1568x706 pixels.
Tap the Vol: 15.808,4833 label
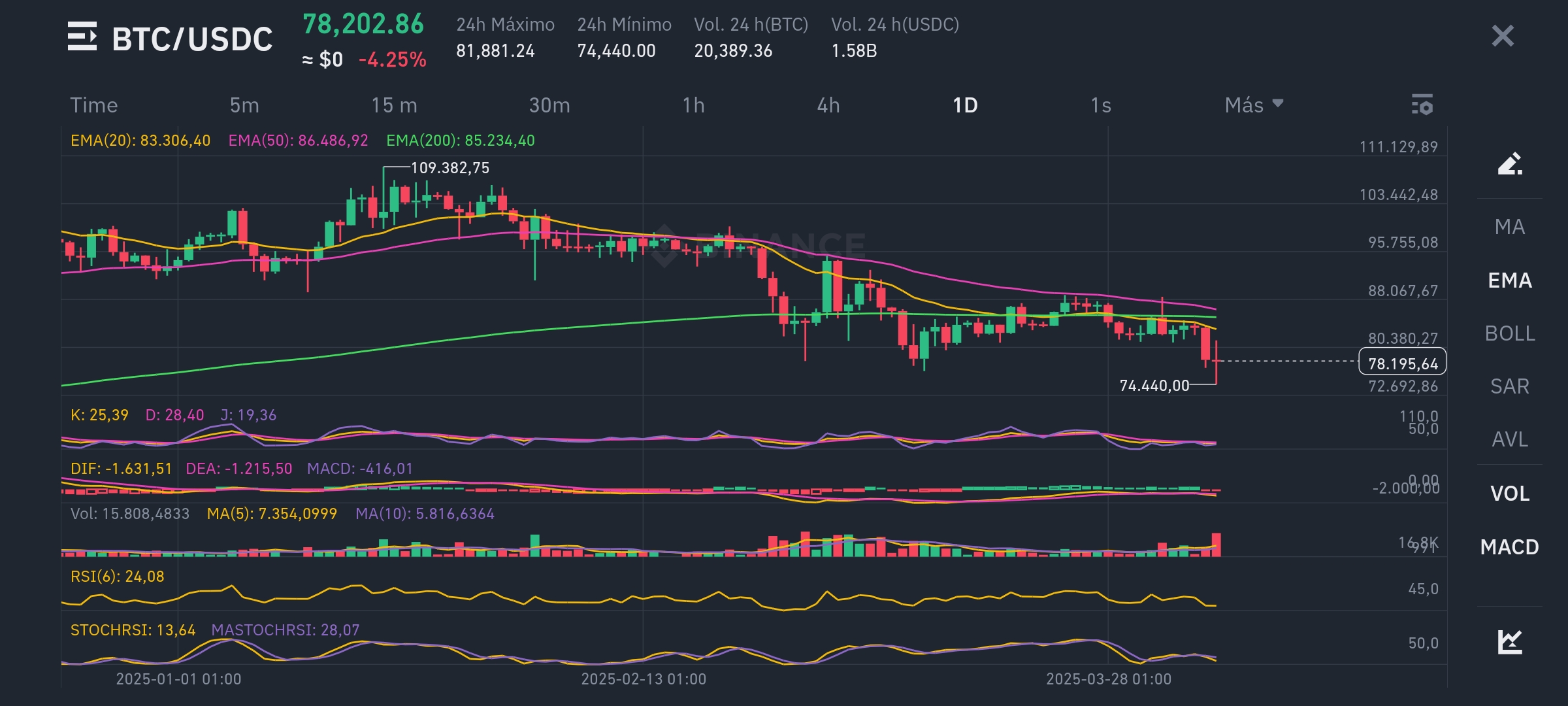[130, 514]
